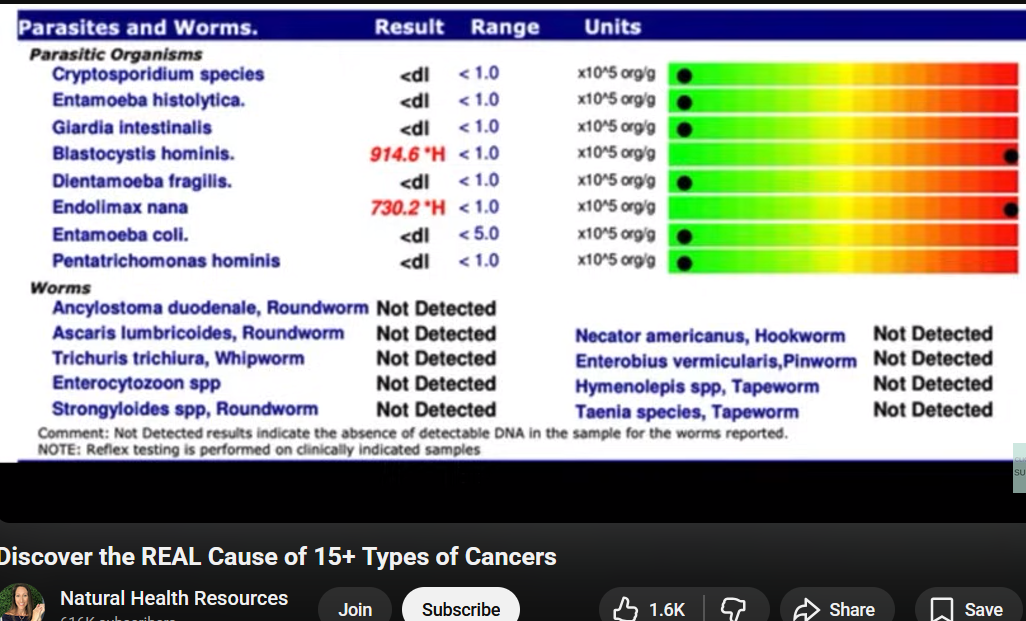
Task: Open the Natural Health Resources channel avatar
Action: pyautogui.click(x=22, y=605)
